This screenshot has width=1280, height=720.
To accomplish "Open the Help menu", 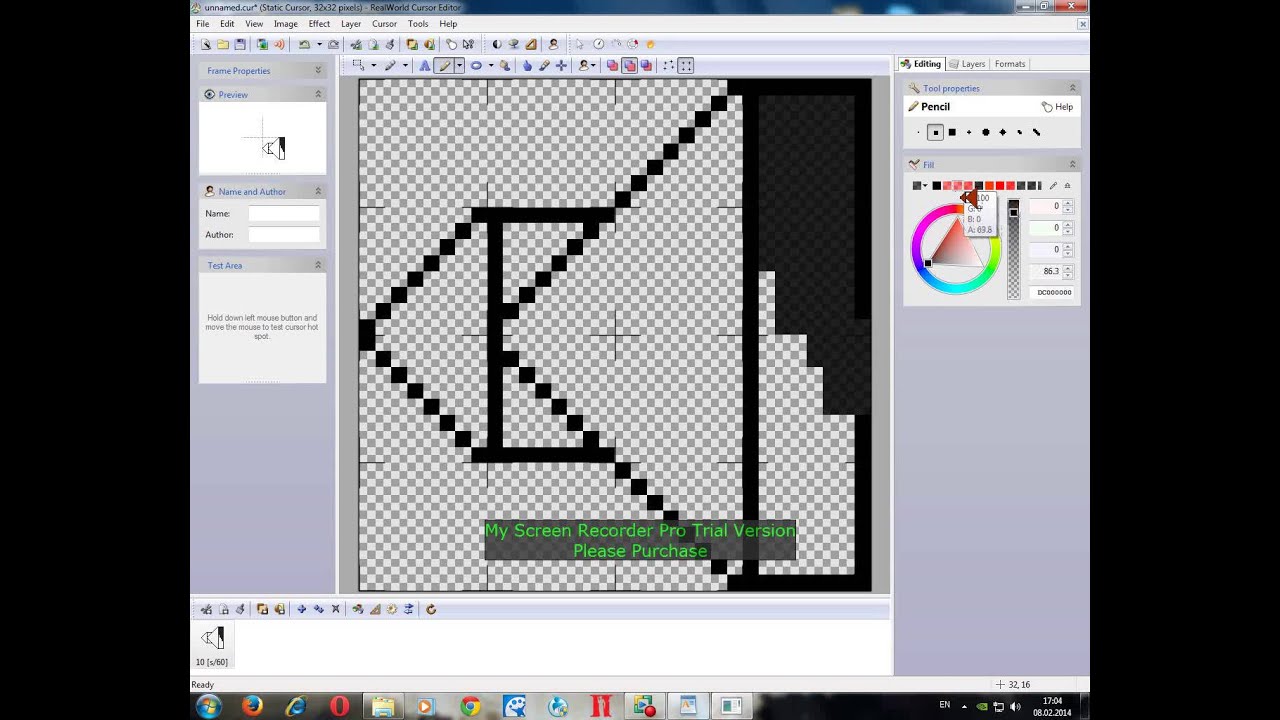I will (x=448, y=24).
